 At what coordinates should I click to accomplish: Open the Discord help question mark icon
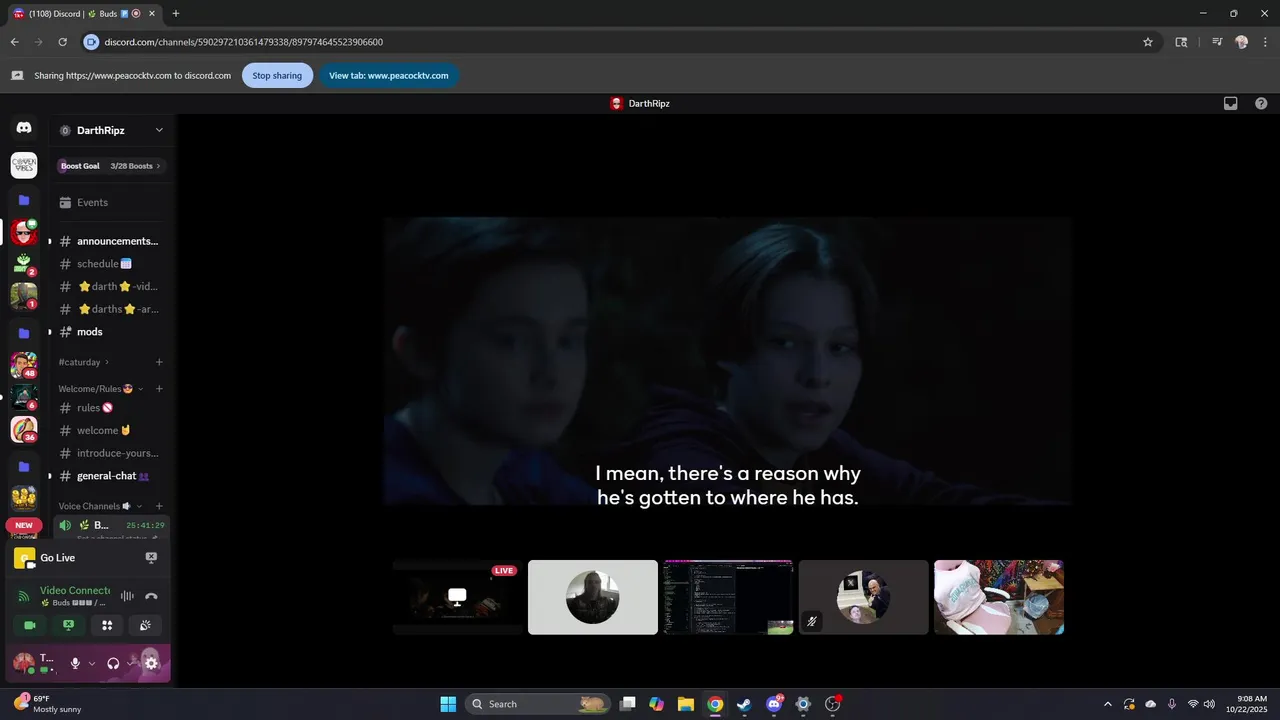click(x=1261, y=103)
